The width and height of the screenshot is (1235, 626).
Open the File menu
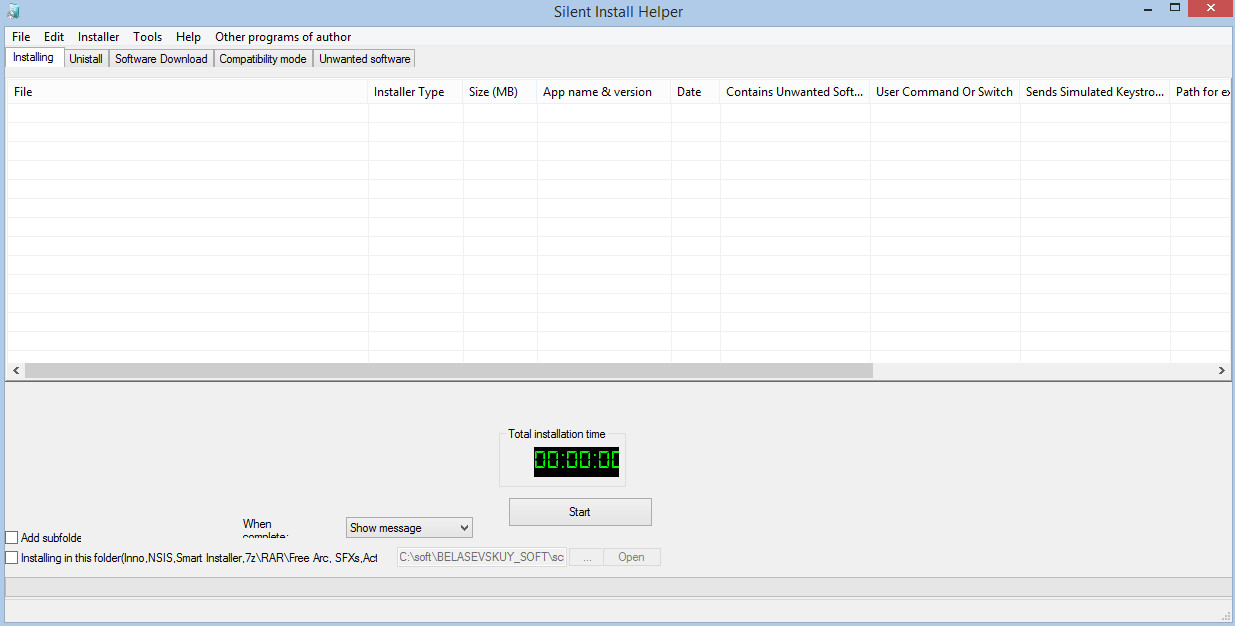(x=21, y=37)
